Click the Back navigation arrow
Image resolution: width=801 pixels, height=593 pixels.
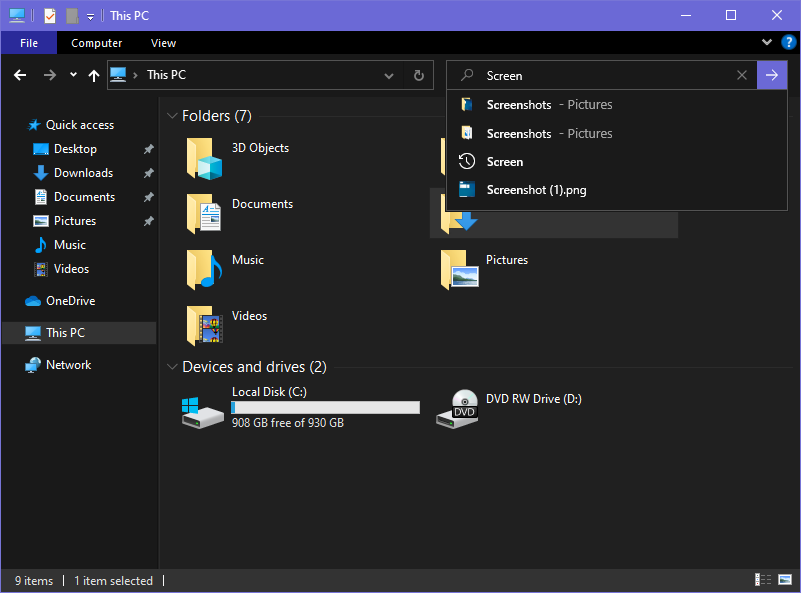click(x=20, y=75)
